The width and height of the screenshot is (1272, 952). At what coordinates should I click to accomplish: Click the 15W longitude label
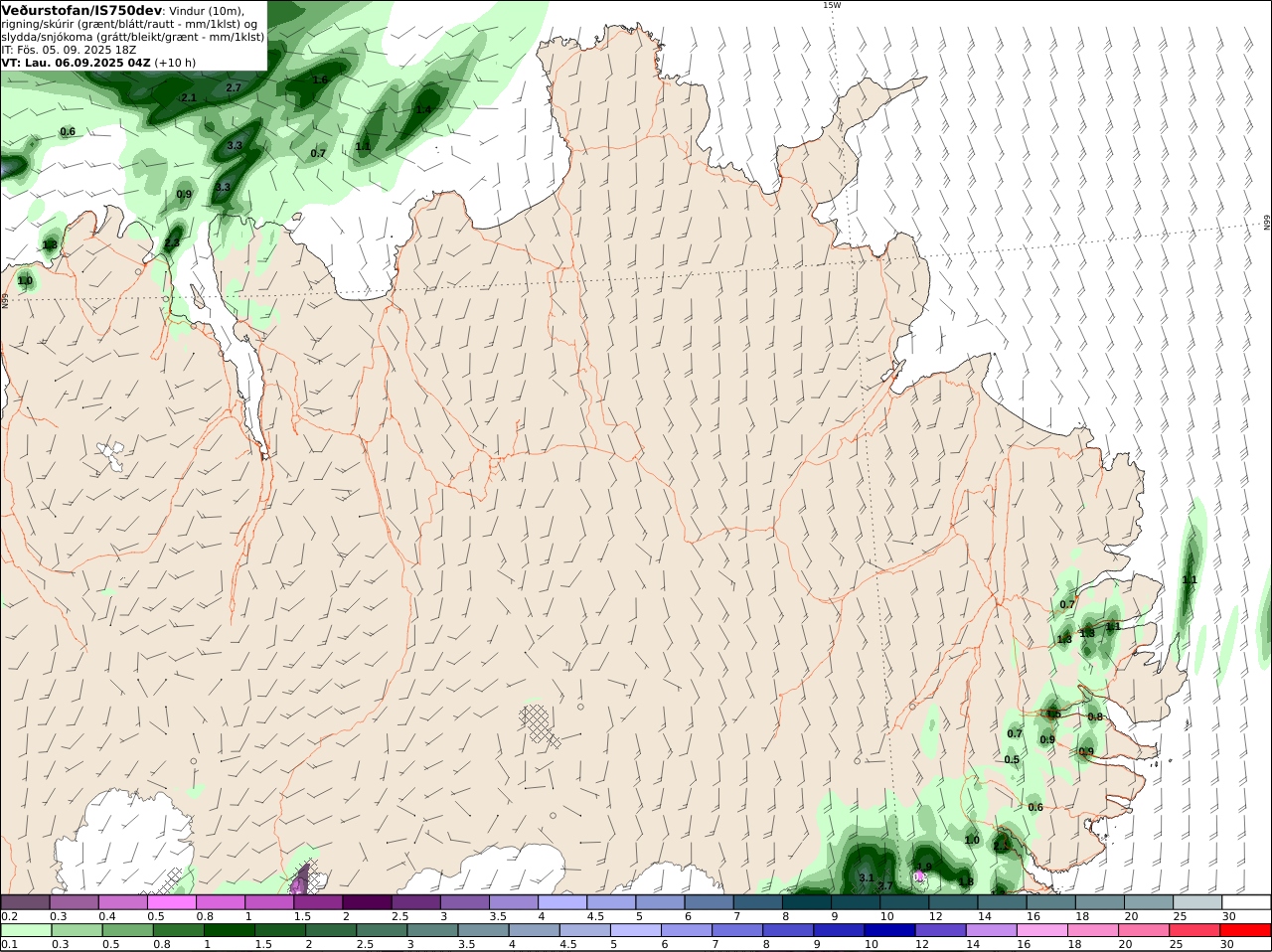[831, 5]
